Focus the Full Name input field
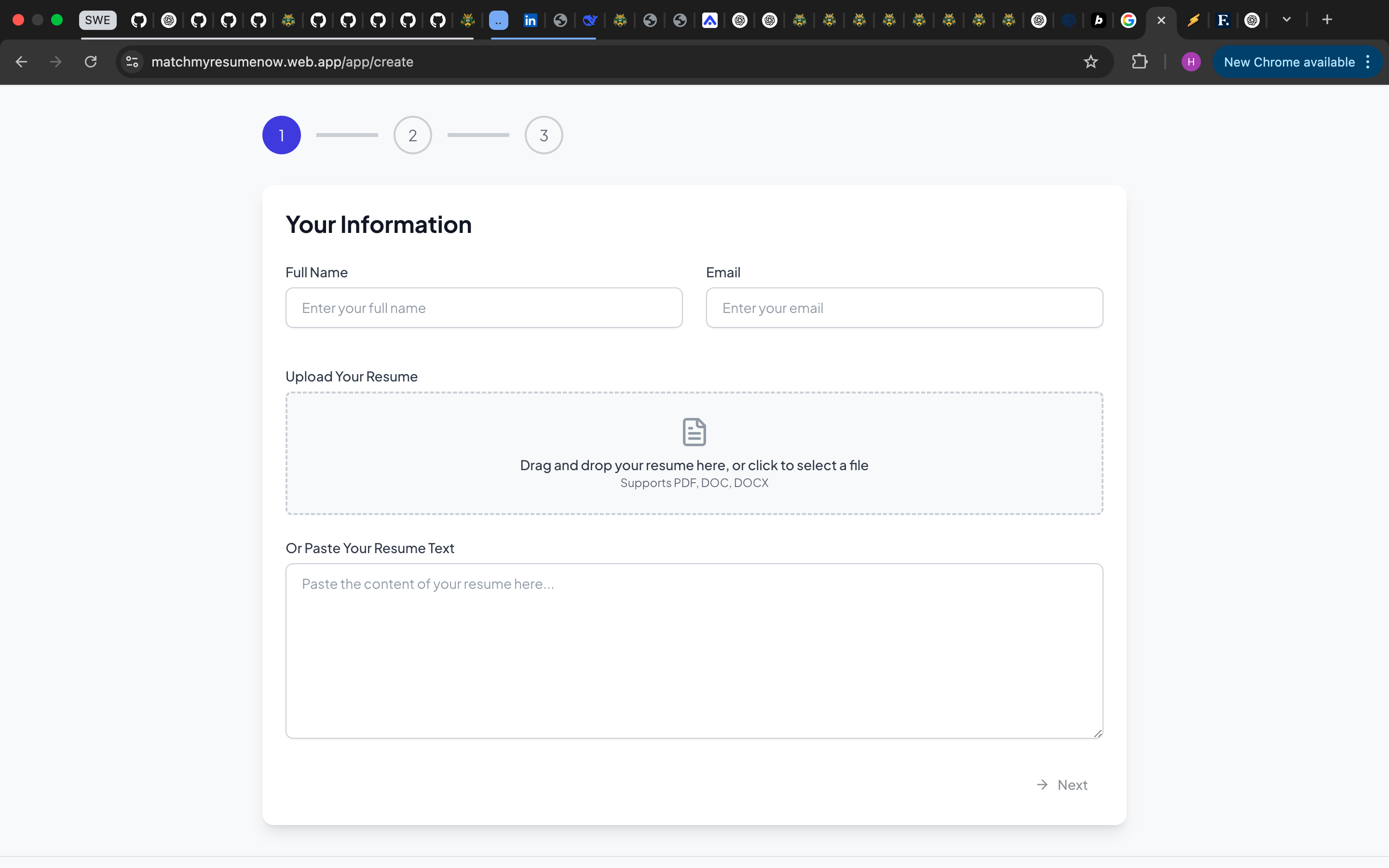The width and height of the screenshot is (1389, 868). [x=484, y=308]
